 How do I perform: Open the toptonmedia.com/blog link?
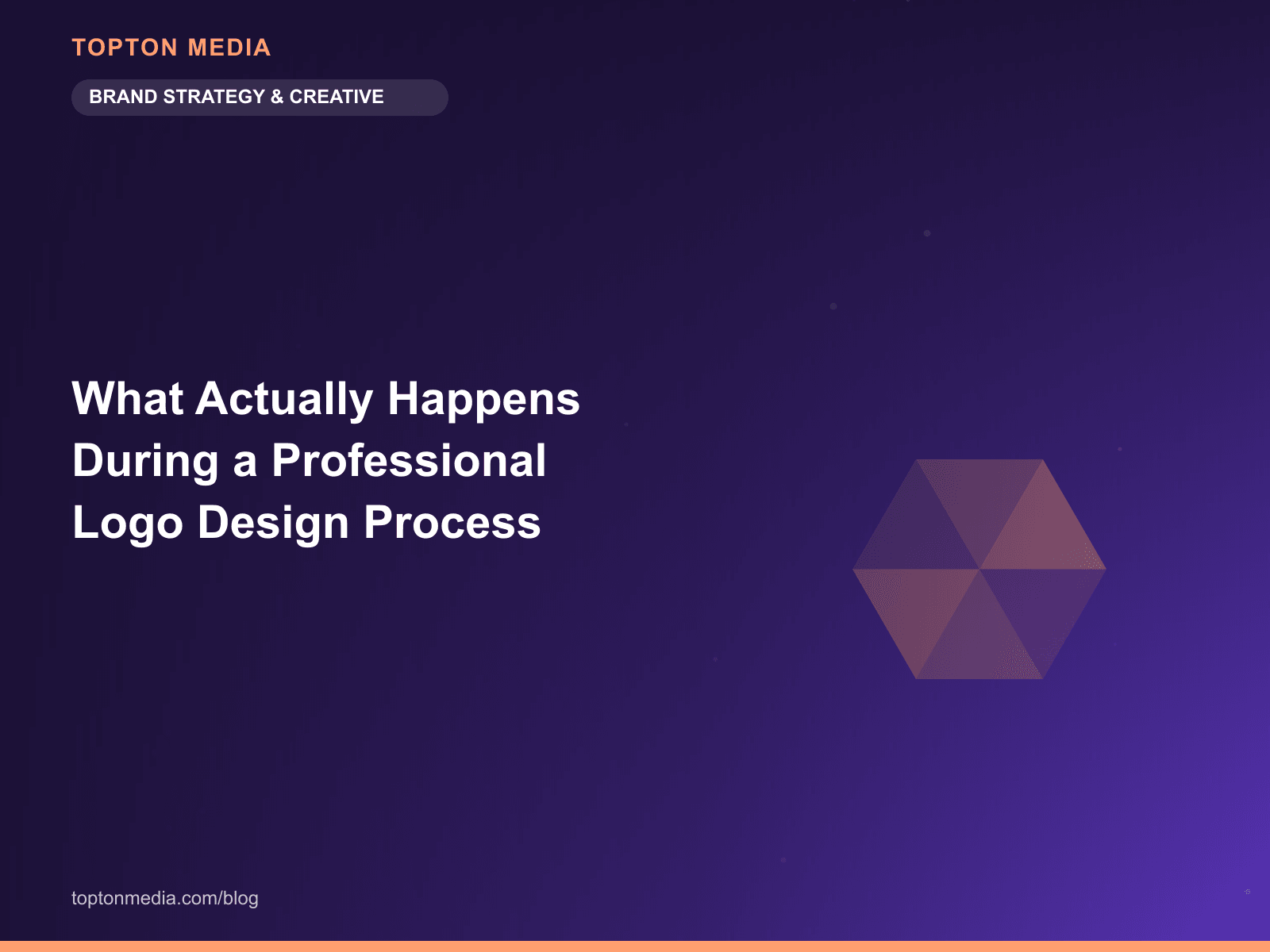pyautogui.click(x=165, y=898)
